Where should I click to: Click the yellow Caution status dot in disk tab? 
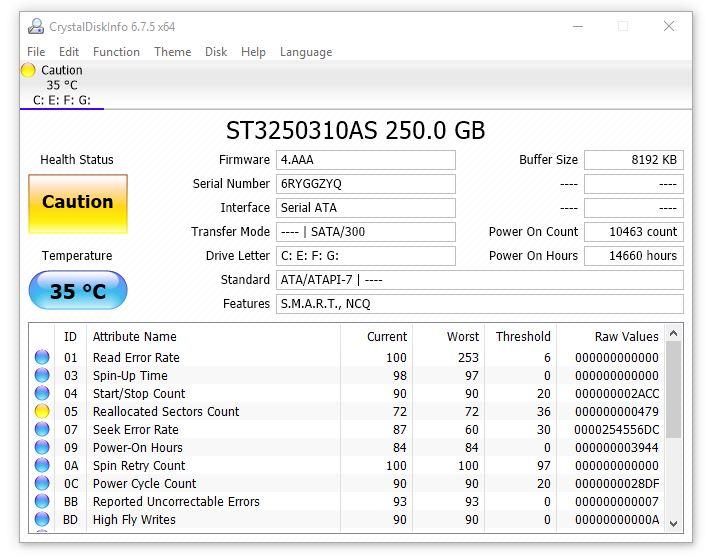28,70
